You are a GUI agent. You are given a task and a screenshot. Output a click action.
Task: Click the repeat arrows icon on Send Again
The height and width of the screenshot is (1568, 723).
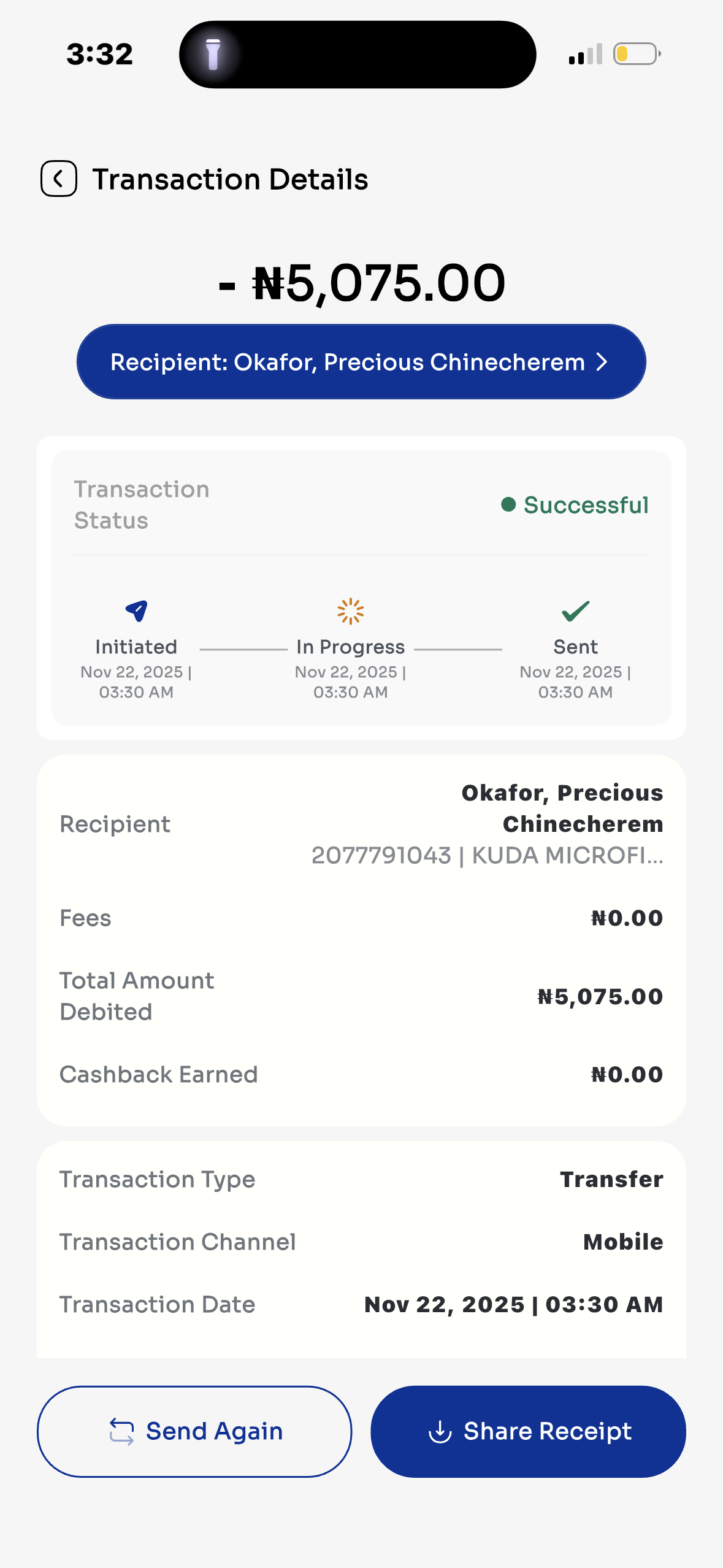coord(121,1431)
